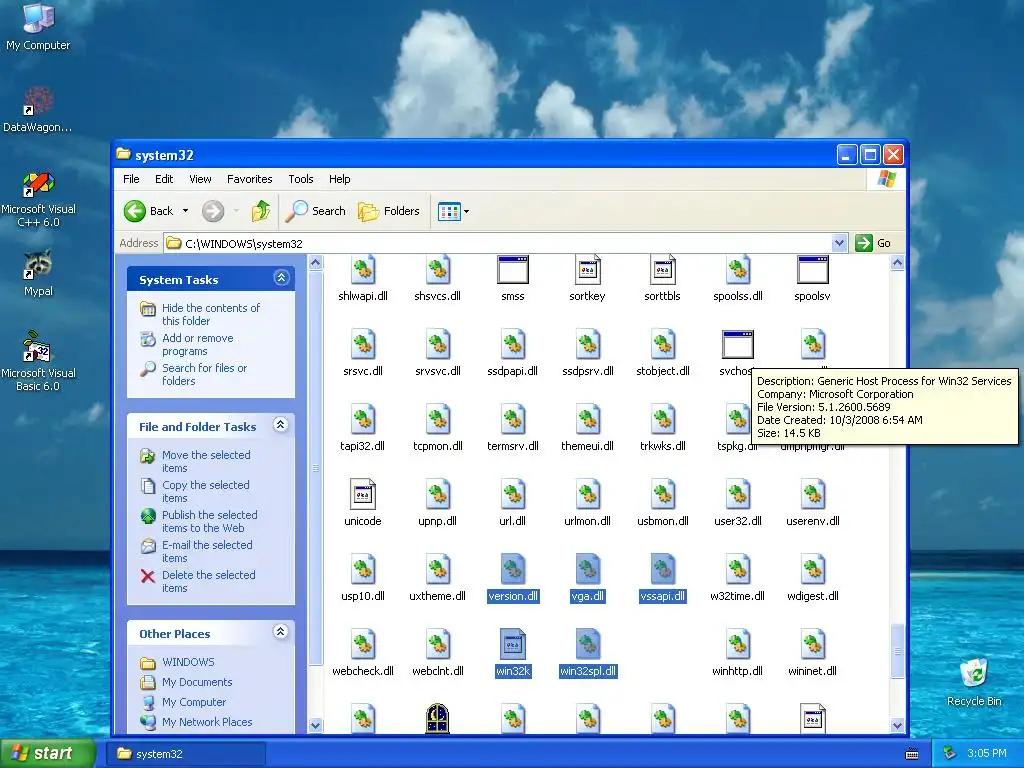
Task: Click task pane scrollbar down arrow
Action: [315, 725]
